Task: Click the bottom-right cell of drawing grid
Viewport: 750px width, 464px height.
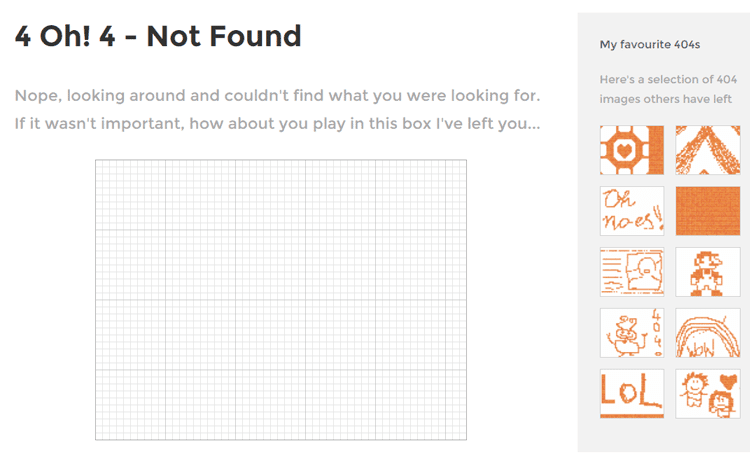Action: pos(463,436)
